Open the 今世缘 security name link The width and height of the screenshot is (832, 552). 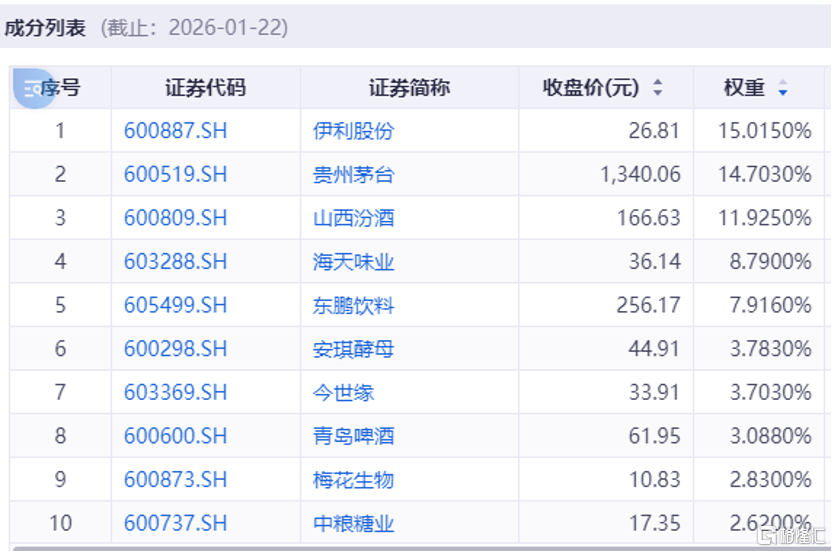(x=343, y=392)
